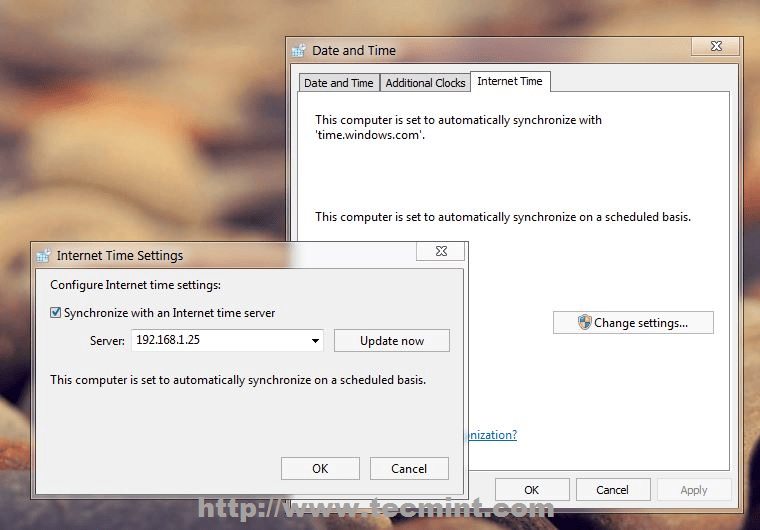The width and height of the screenshot is (760, 530).
Task: Expand the Server dropdown arrow
Action: tap(316, 341)
